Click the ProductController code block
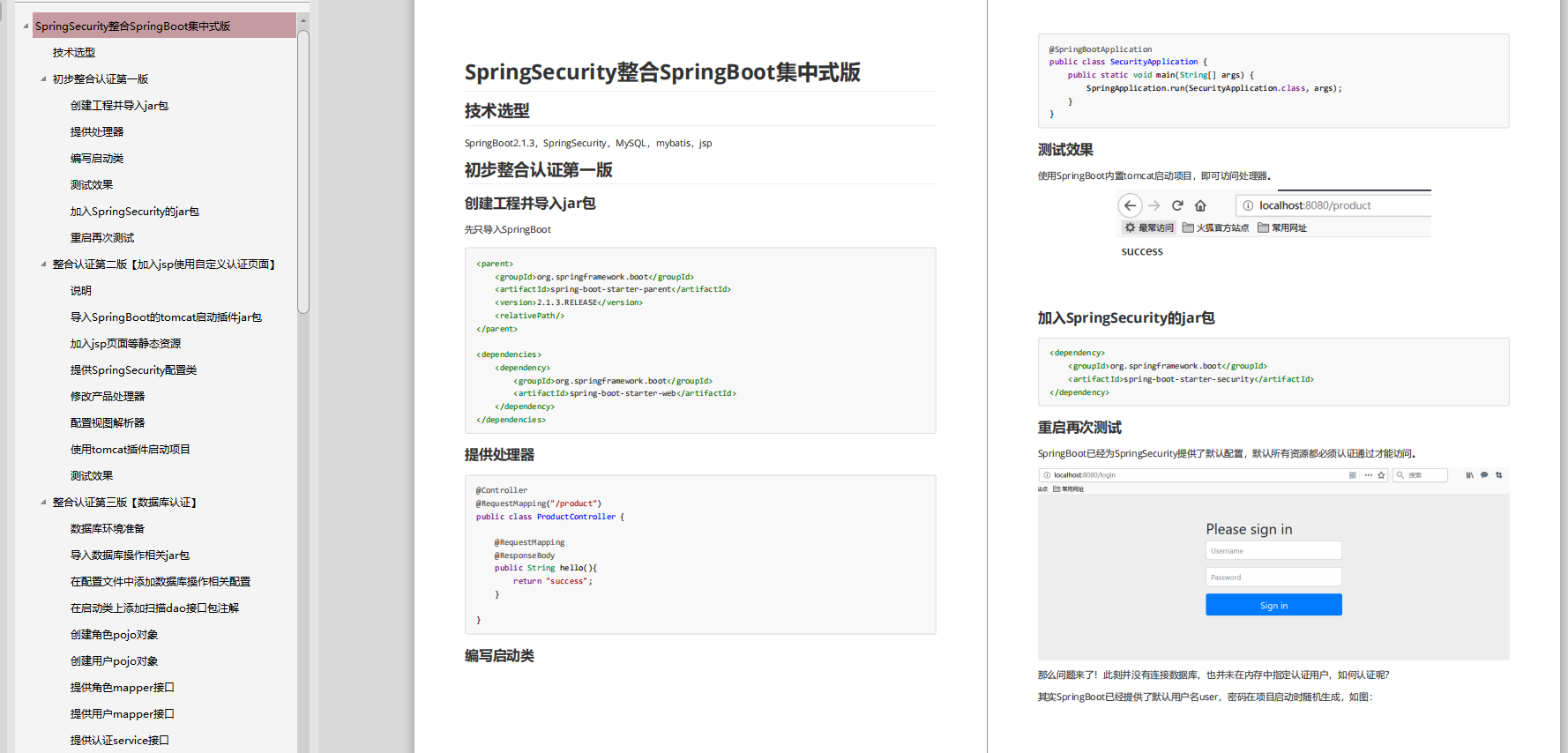This screenshot has height=753, width=1568. pyautogui.click(x=700, y=555)
